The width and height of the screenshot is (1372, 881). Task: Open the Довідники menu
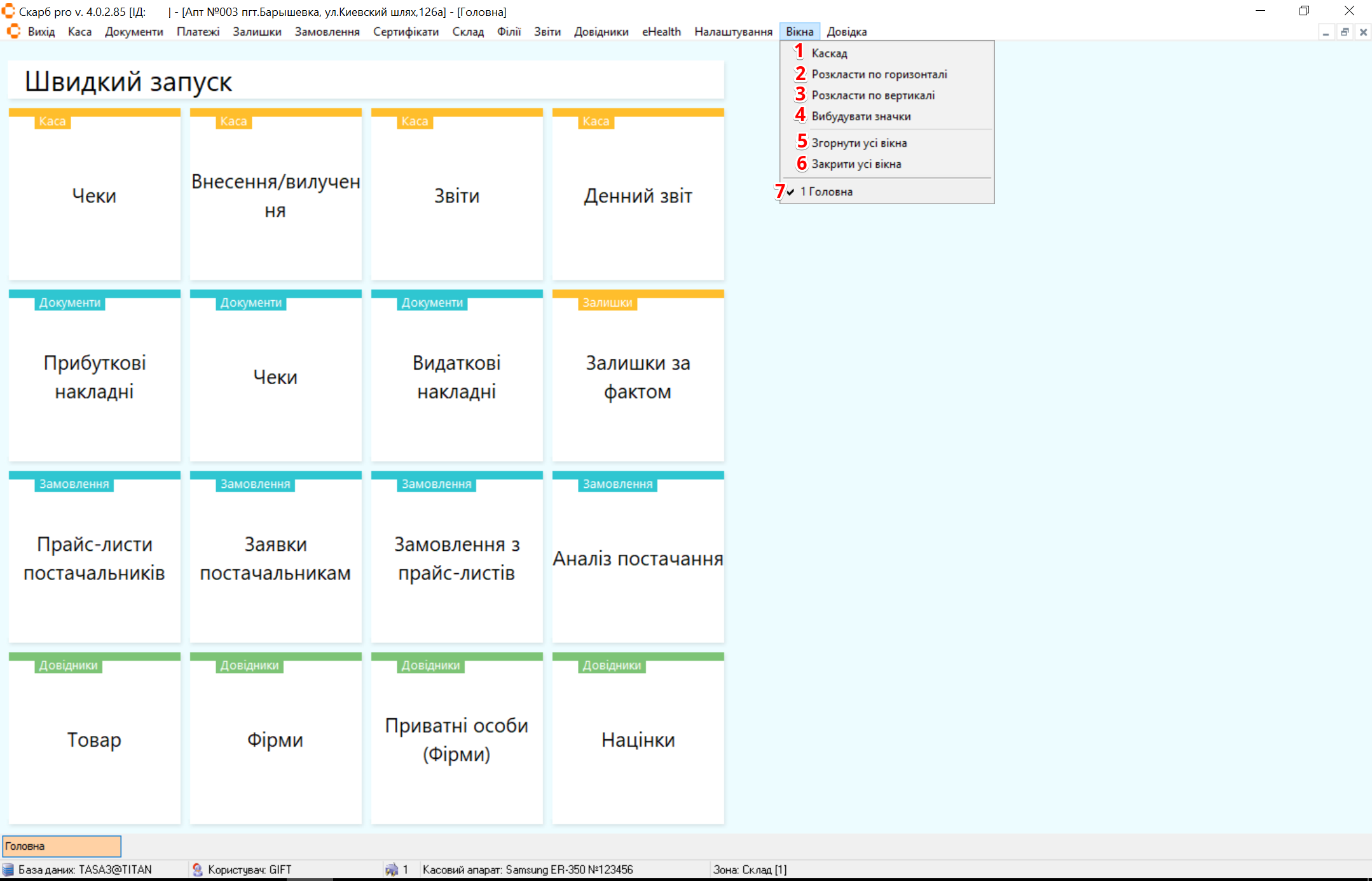pyautogui.click(x=601, y=32)
